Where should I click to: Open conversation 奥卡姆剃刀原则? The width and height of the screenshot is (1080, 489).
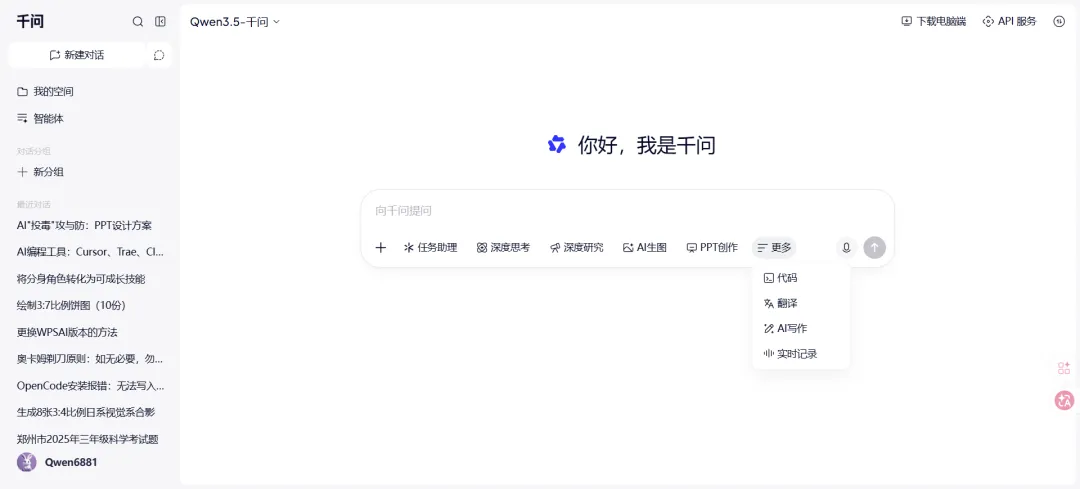pos(90,359)
